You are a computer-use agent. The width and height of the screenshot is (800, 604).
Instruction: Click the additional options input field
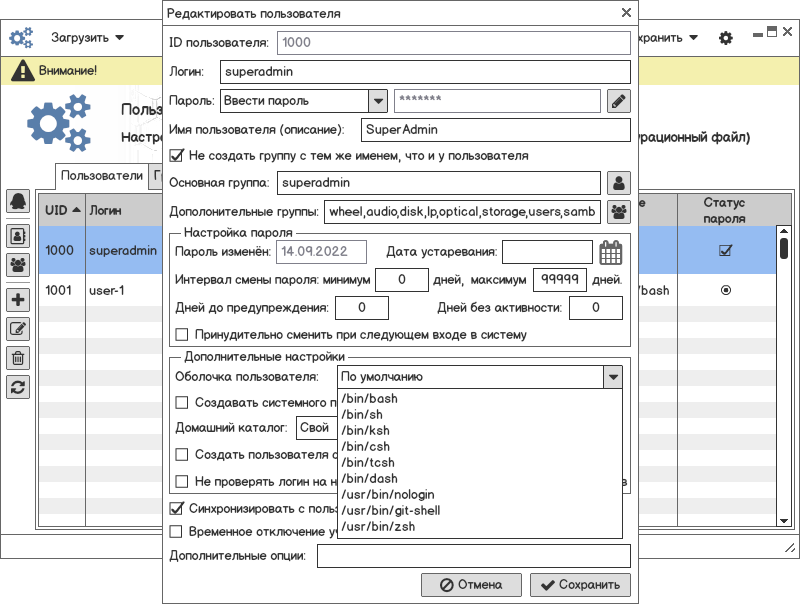pos(473,556)
